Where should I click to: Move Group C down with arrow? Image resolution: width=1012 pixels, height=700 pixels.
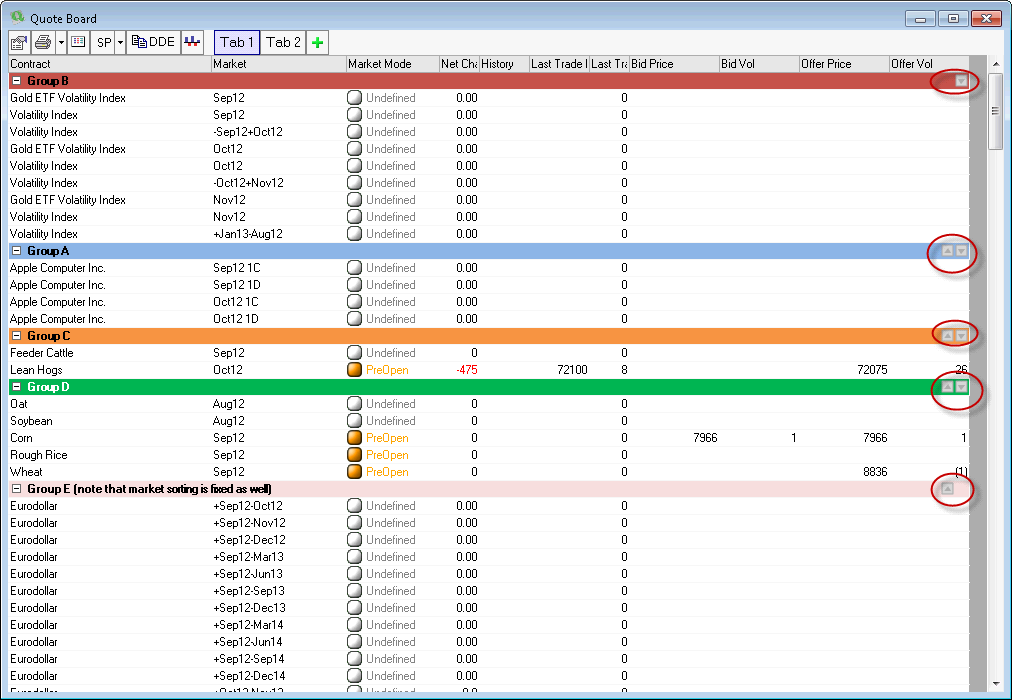(961, 336)
